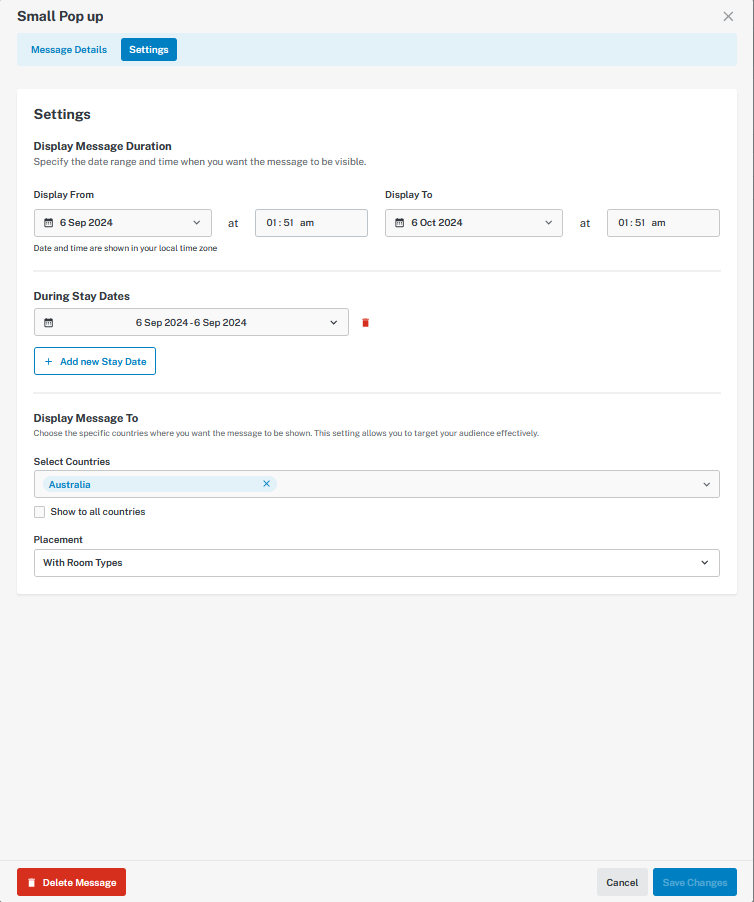
Task: Enable Show to all countries checkbox
Action: (39, 512)
